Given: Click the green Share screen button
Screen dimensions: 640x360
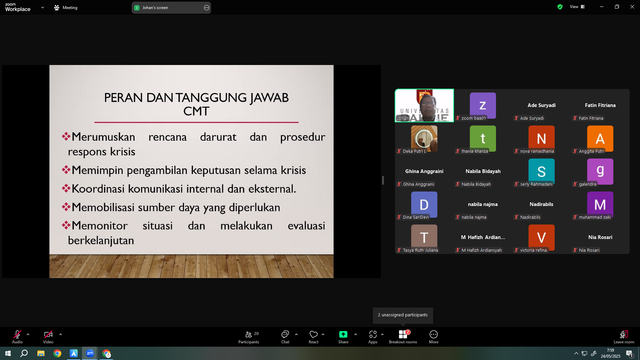Looking at the screenshot, I should tap(343, 337).
